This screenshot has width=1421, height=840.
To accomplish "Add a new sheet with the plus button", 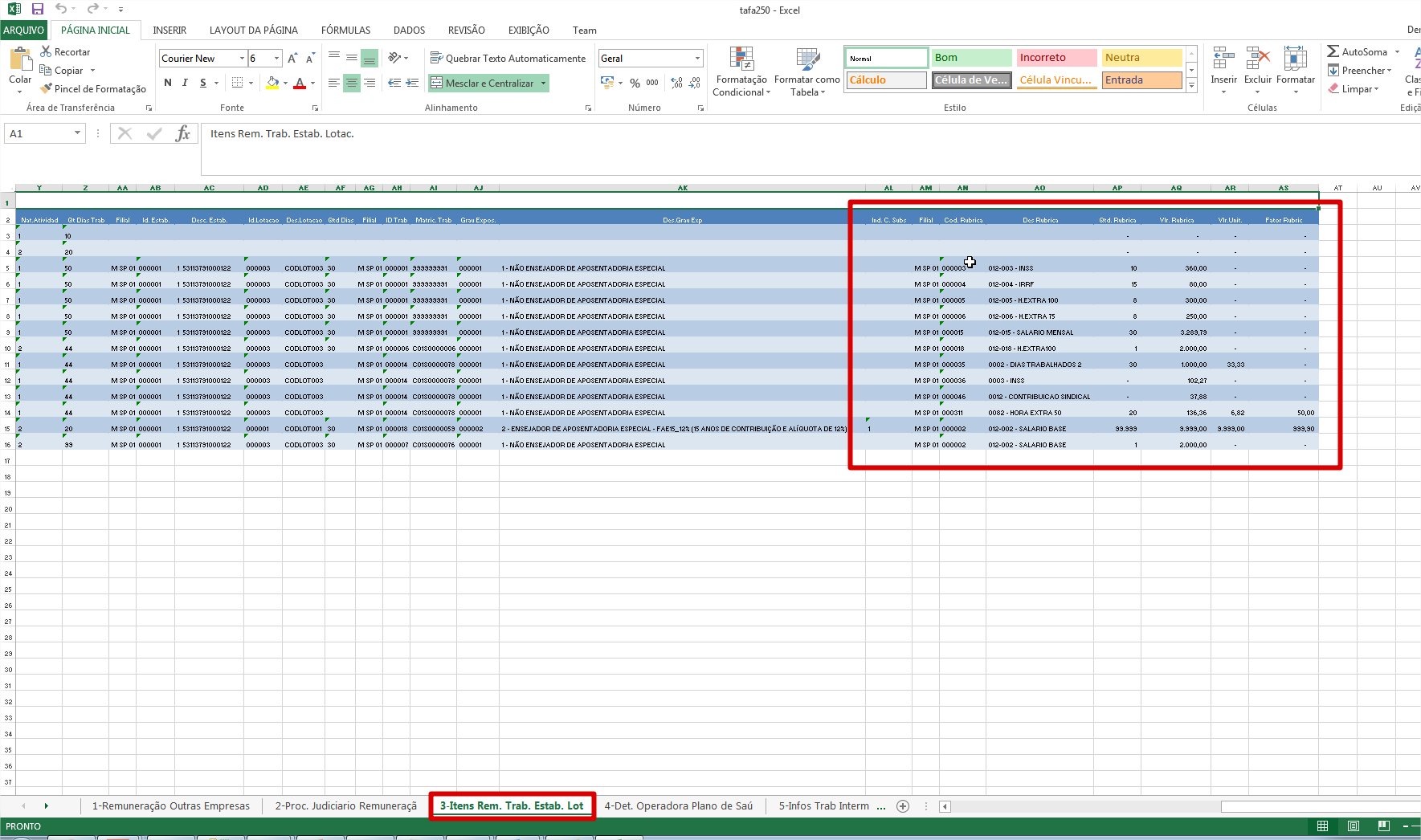I will coord(903,806).
